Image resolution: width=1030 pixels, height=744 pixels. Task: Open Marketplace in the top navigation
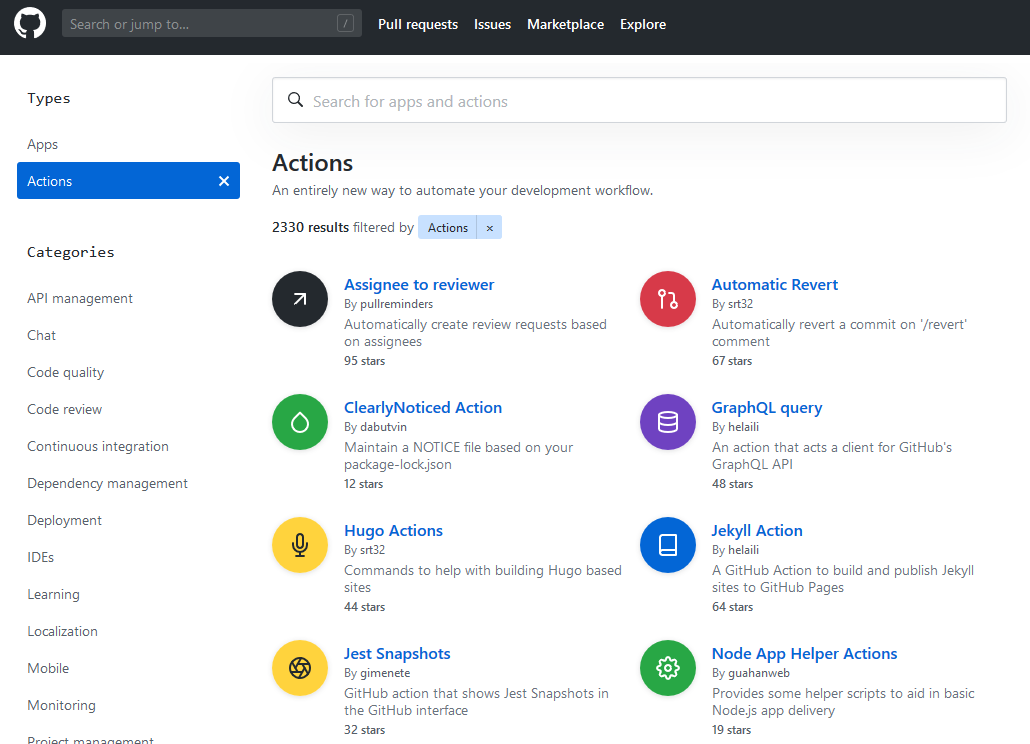click(566, 24)
